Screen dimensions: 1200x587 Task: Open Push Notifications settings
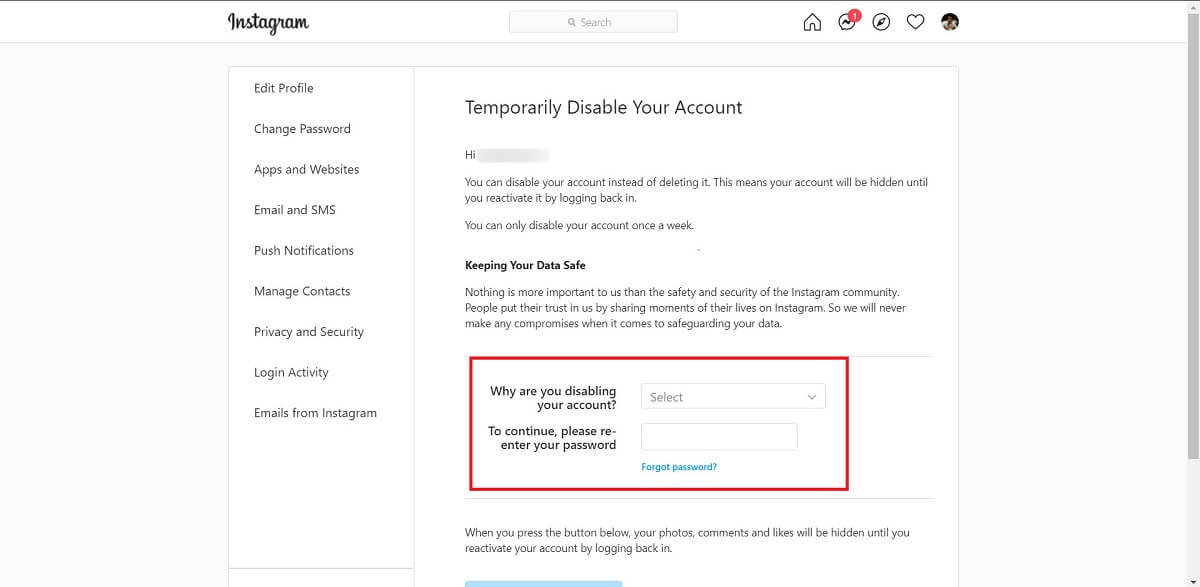coord(304,250)
